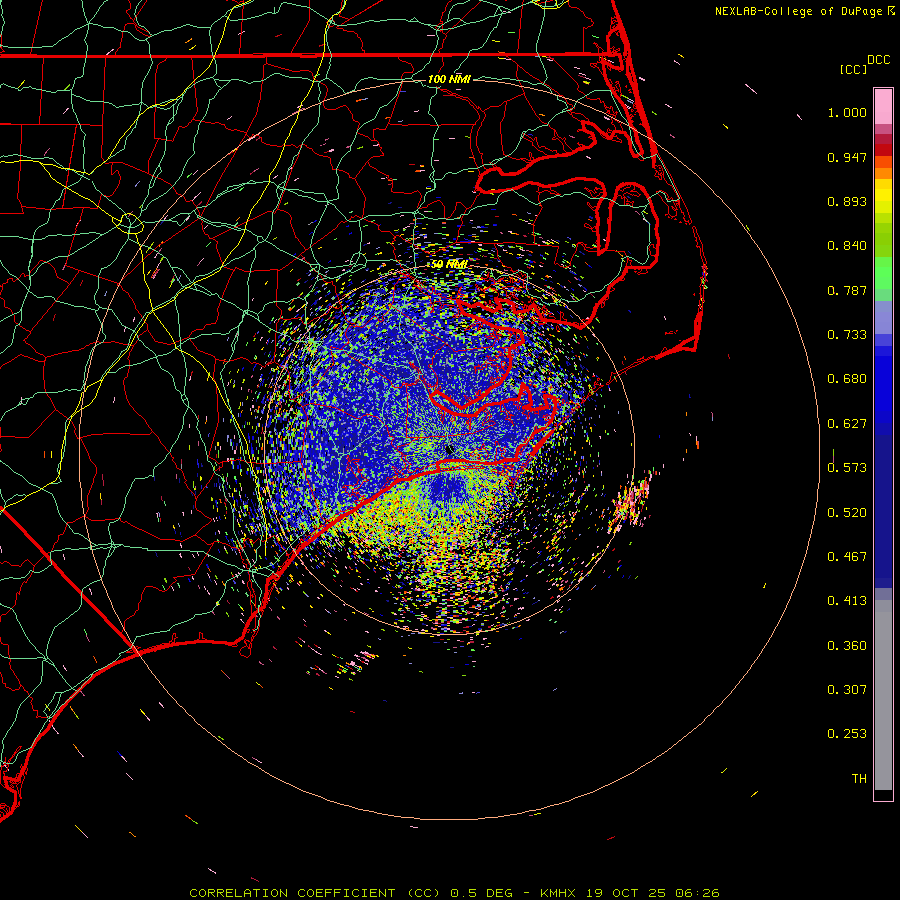Click the 0.253 legend value
Viewport: 900px width, 900px height.
847,734
